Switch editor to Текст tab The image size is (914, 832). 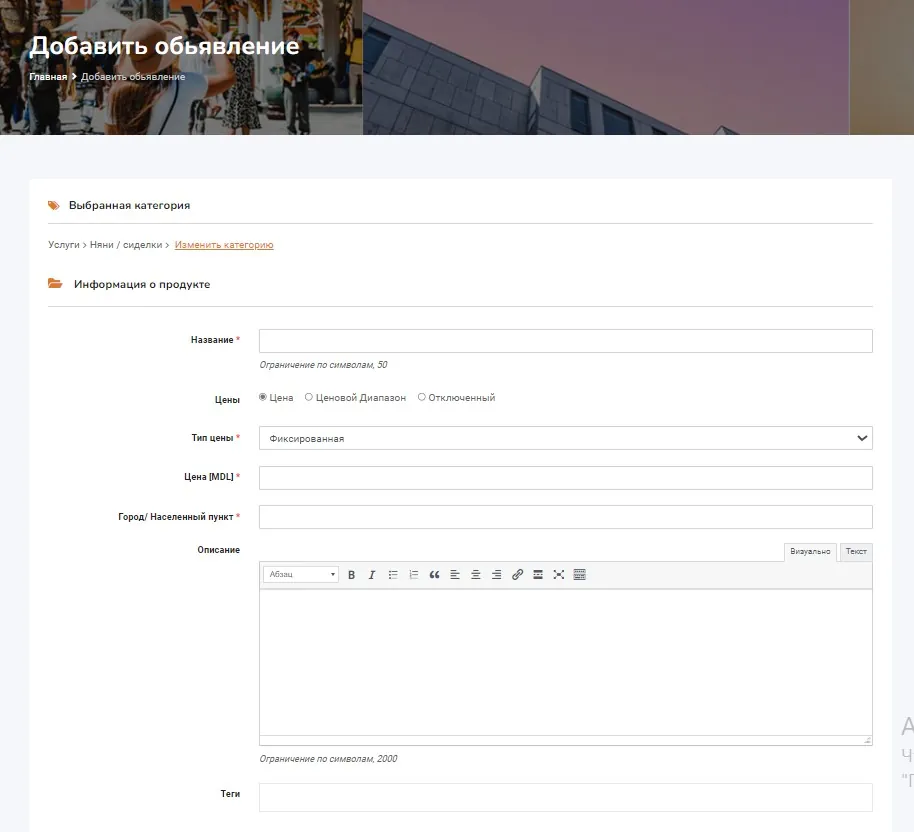[856, 552]
